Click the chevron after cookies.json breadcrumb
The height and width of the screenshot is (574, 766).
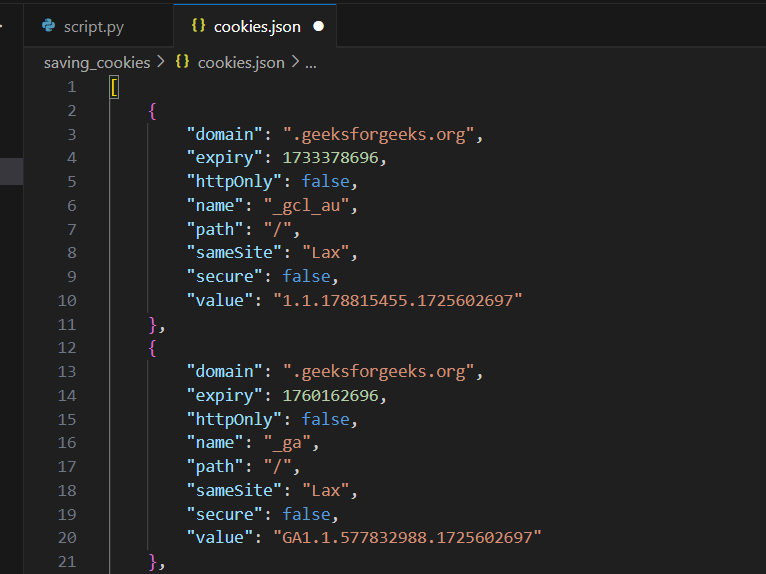[295, 62]
